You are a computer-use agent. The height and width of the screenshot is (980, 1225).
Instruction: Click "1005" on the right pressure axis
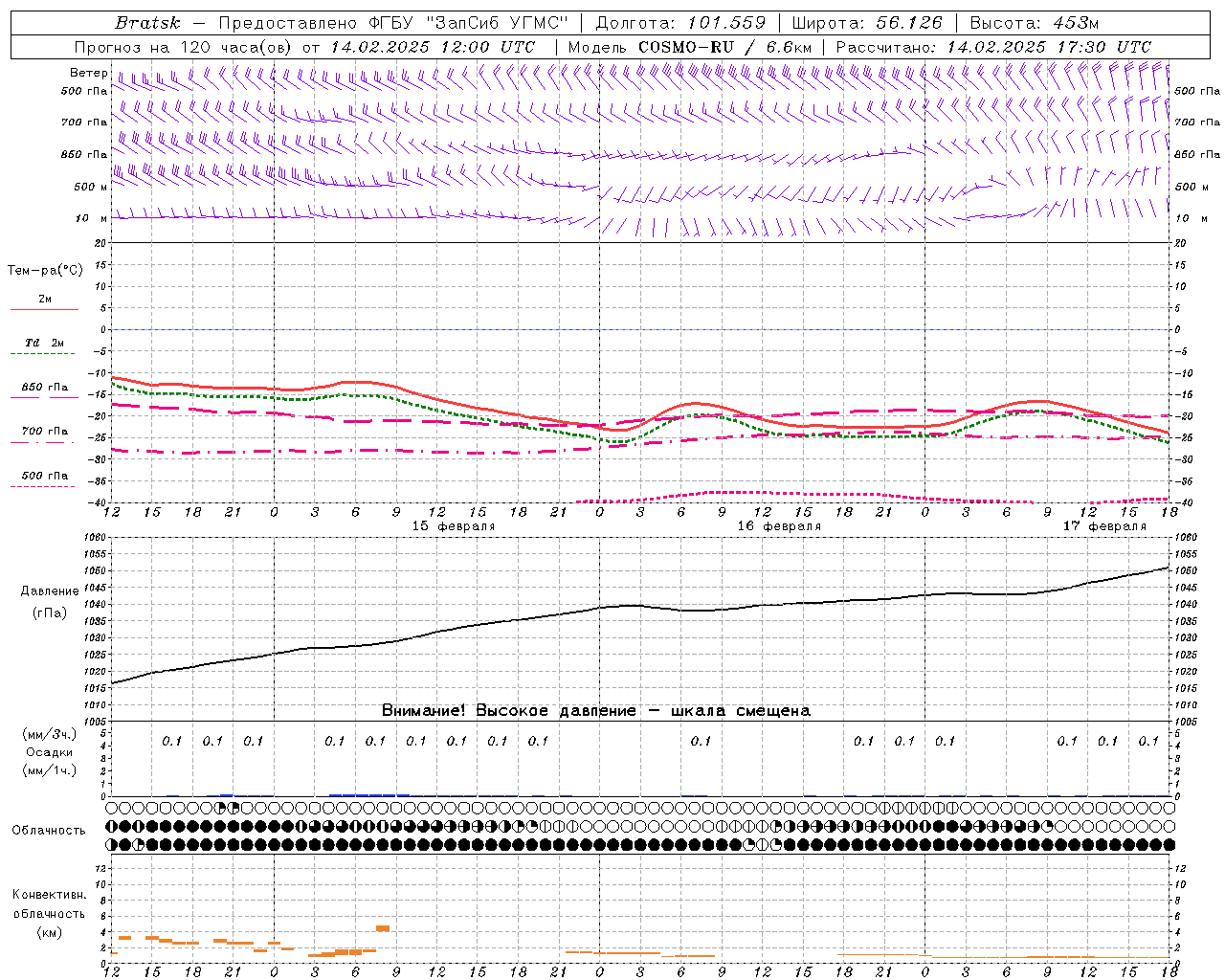click(1186, 722)
